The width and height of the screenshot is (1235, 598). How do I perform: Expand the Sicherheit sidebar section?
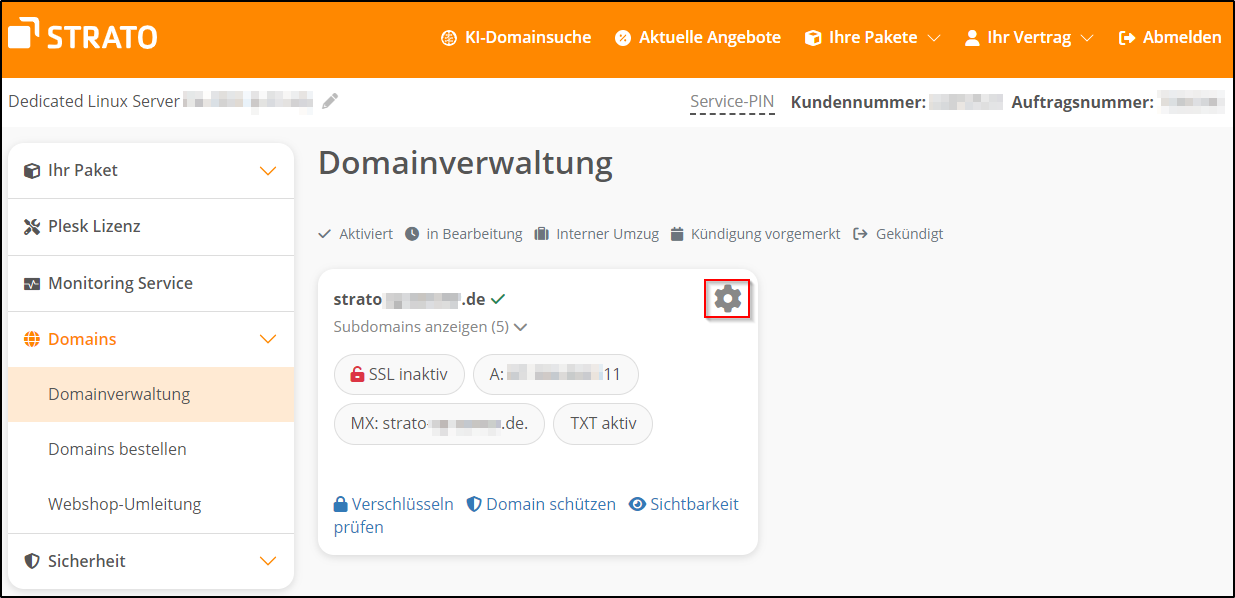pyautogui.click(x=150, y=561)
